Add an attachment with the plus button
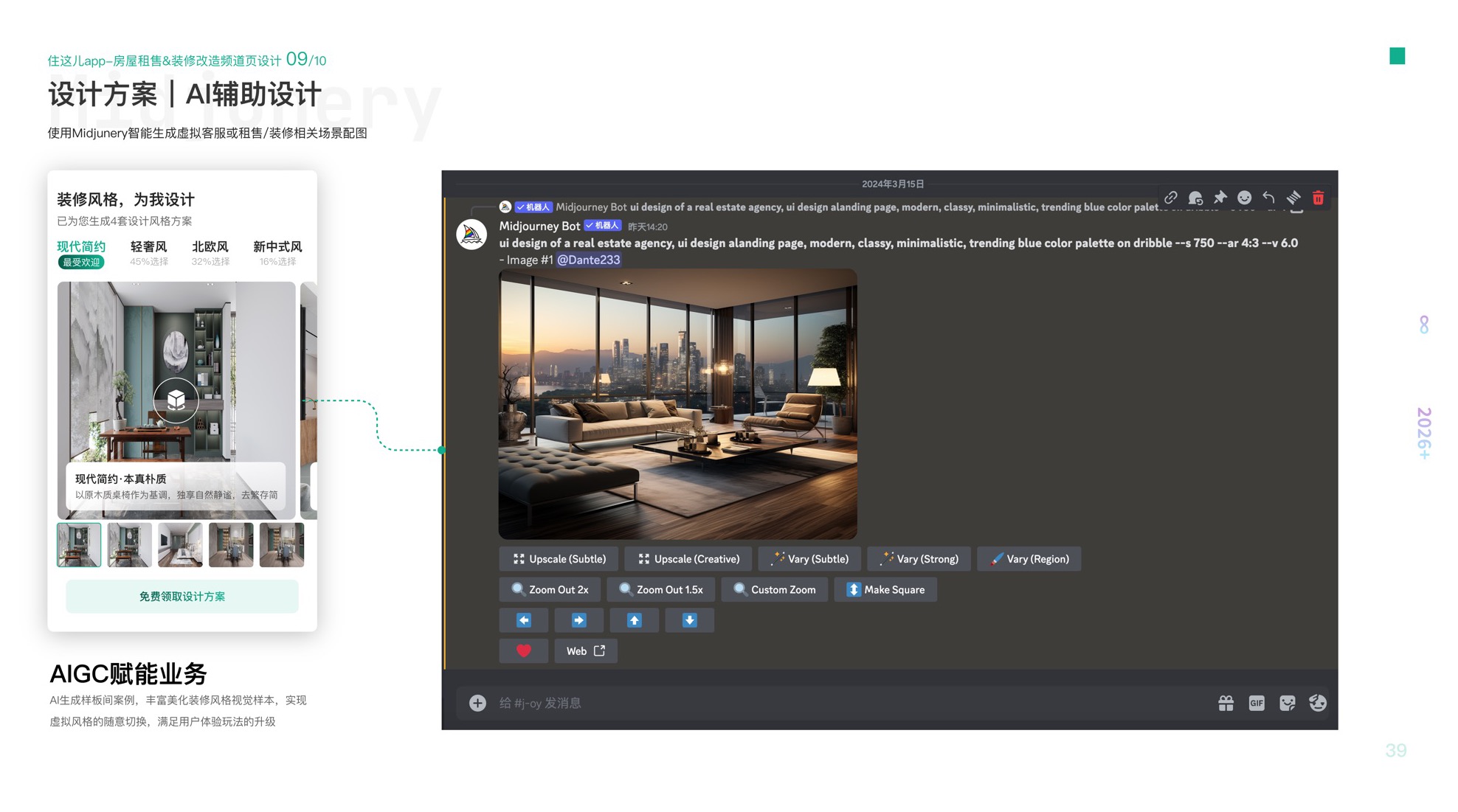 coord(477,704)
